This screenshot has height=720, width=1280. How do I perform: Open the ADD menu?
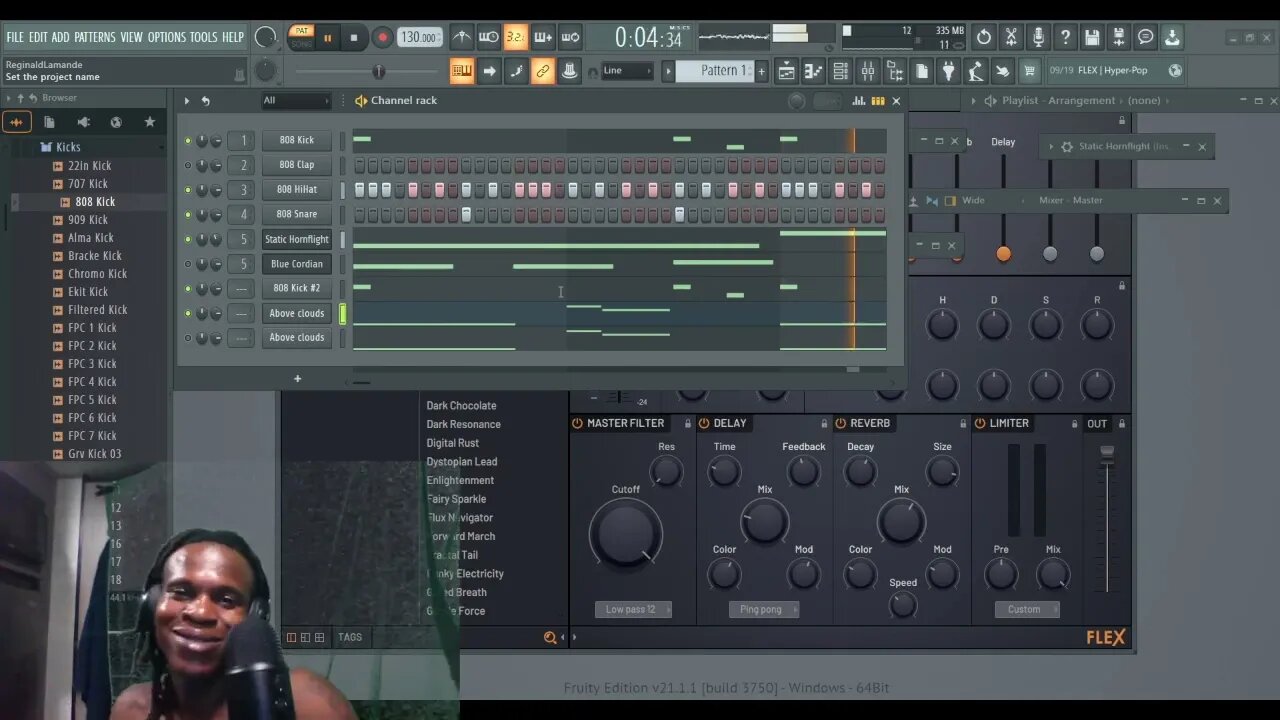pyautogui.click(x=61, y=38)
